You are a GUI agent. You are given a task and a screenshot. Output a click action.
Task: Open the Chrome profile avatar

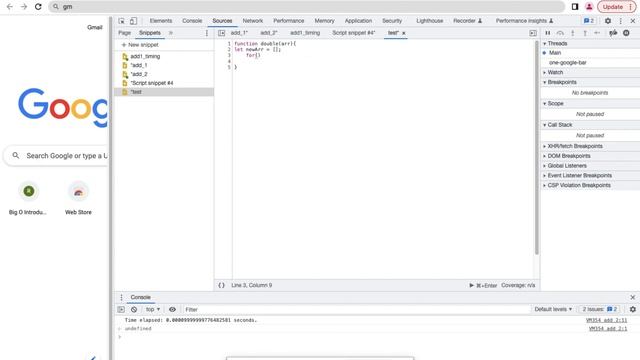(x=589, y=7)
